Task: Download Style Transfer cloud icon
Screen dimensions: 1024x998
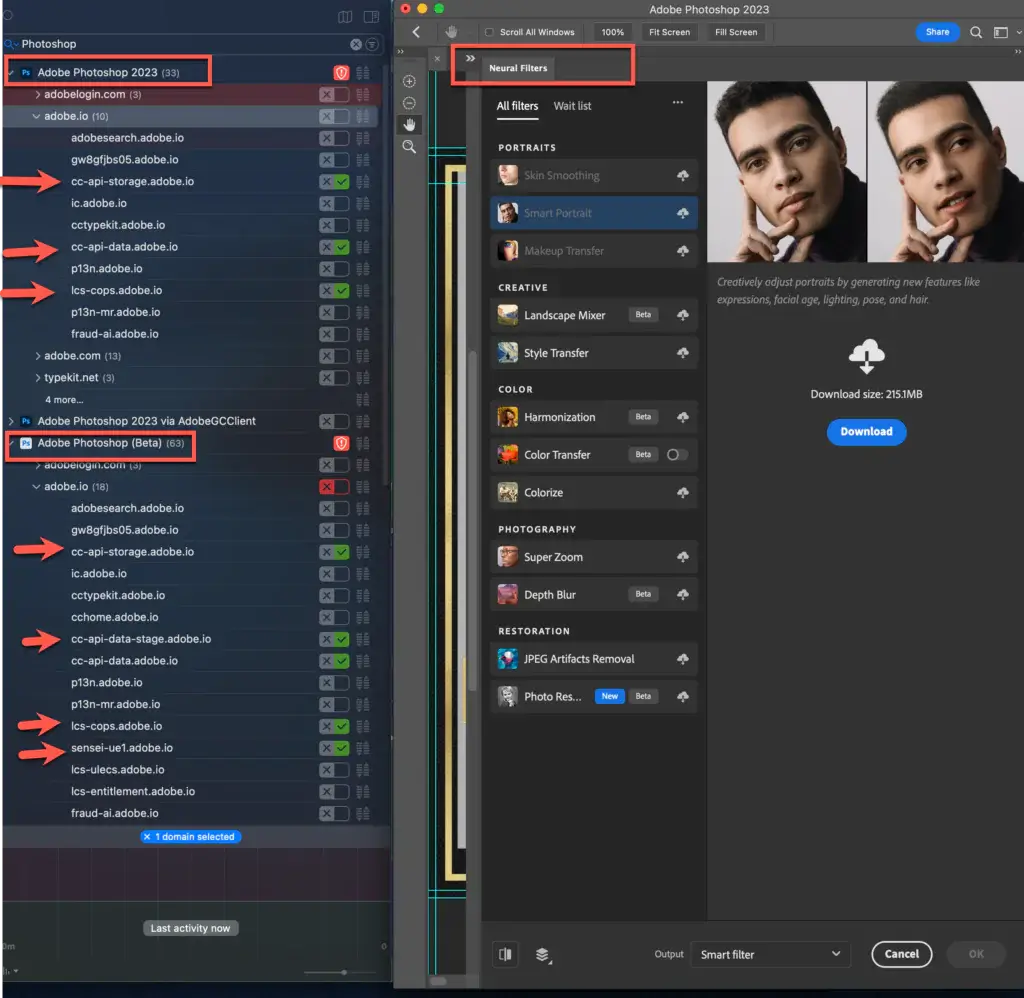Action: coord(682,353)
